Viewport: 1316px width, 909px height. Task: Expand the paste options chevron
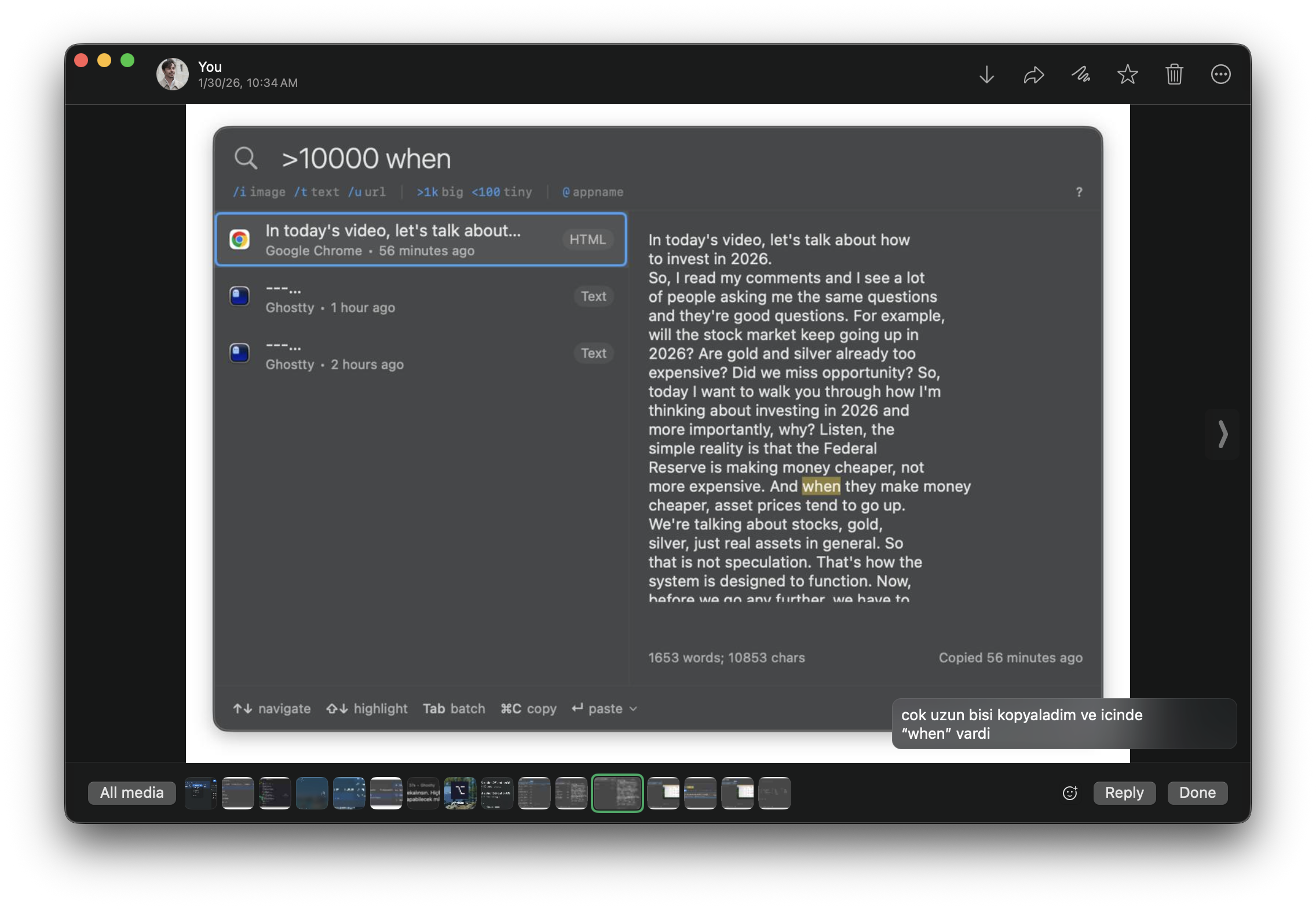click(633, 709)
